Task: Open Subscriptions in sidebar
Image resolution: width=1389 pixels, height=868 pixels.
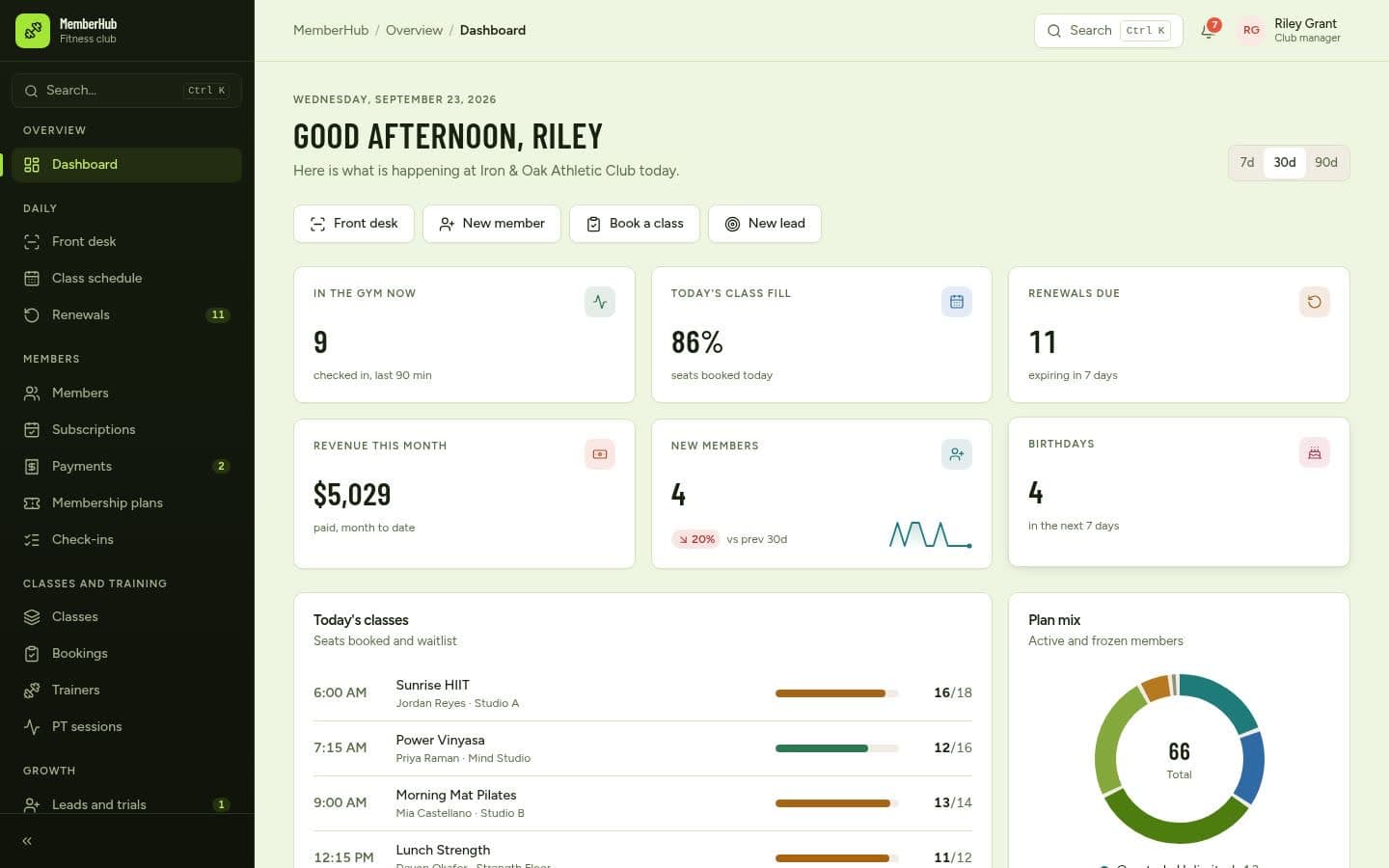Action: (x=126, y=429)
